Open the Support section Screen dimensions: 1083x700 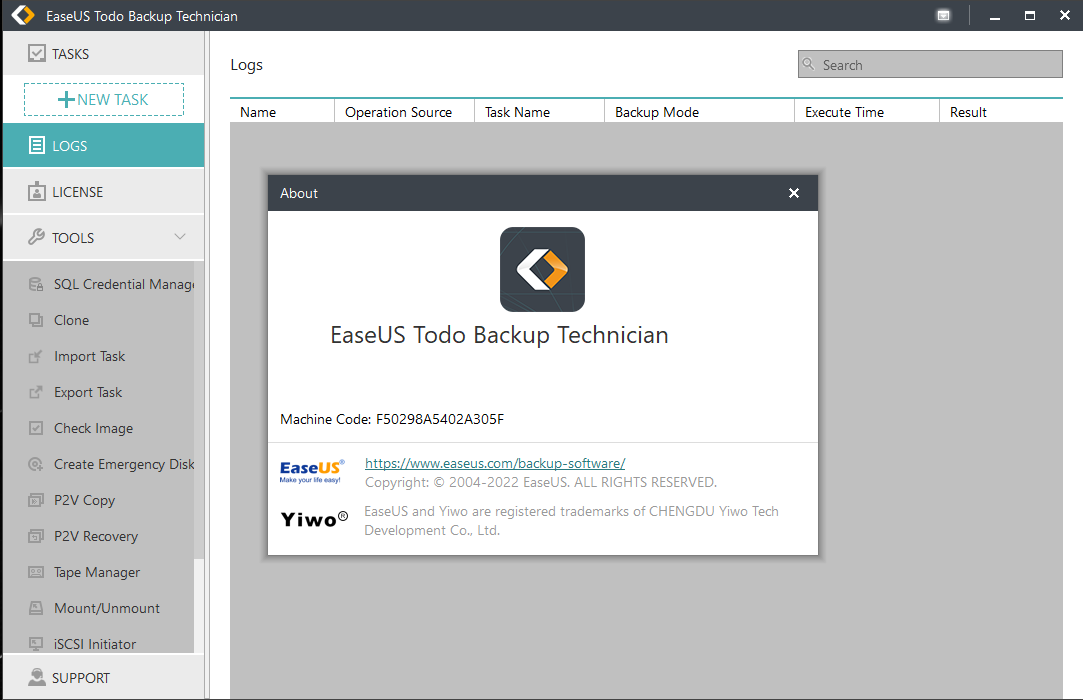pyautogui.click(x=104, y=677)
